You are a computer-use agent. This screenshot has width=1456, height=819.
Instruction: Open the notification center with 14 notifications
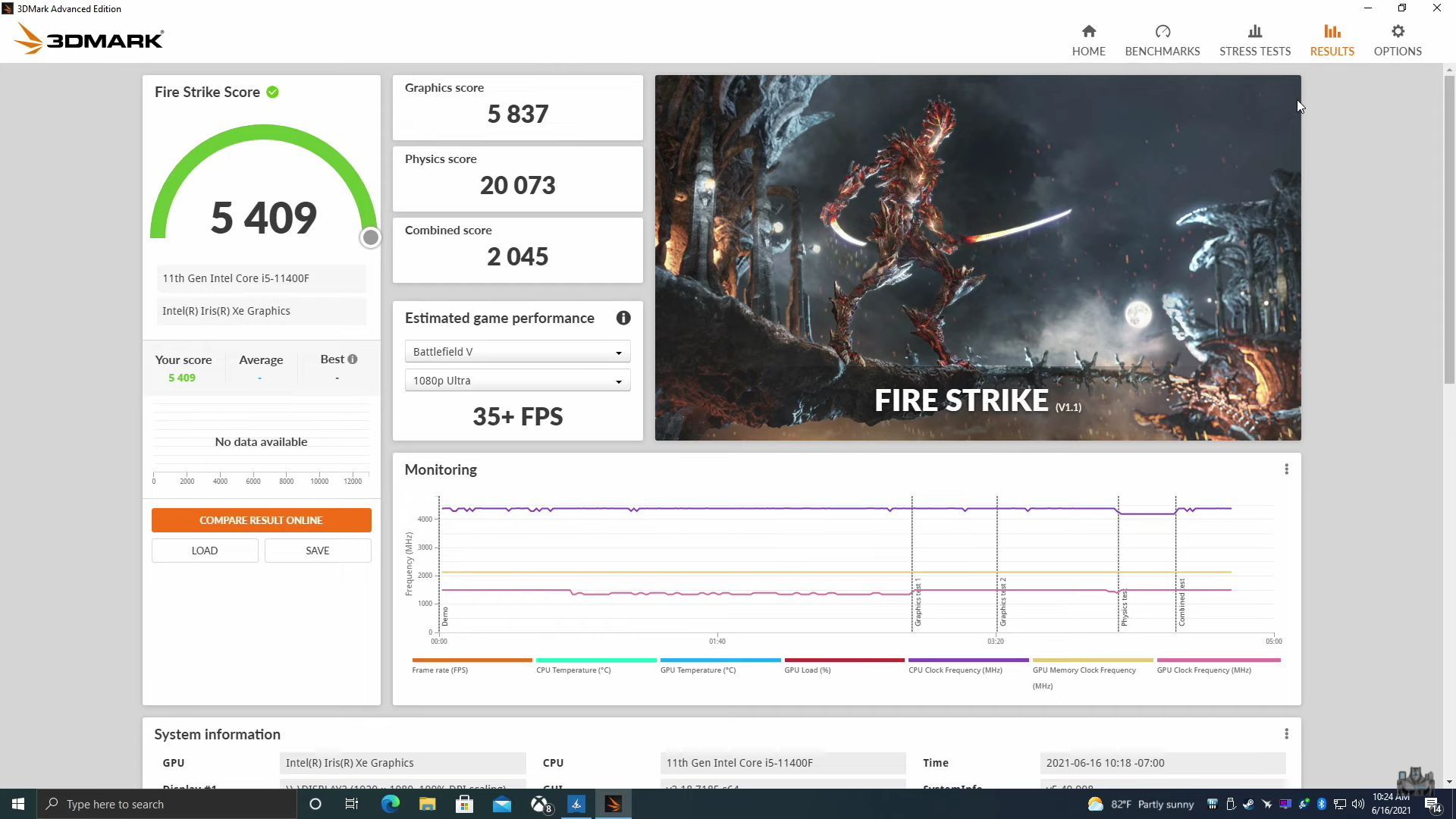click(1432, 804)
